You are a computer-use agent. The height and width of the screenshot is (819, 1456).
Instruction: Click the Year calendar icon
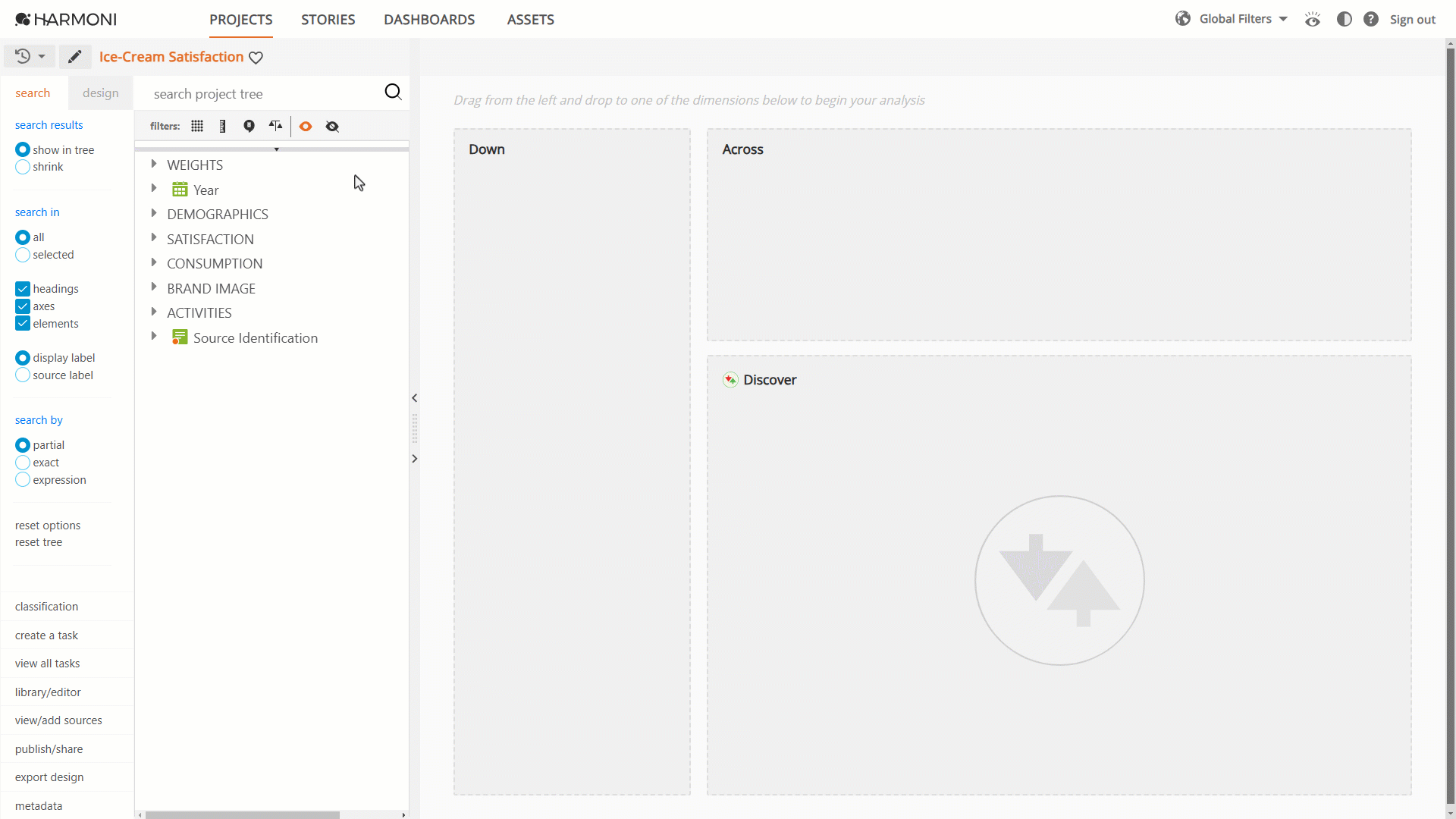[180, 190]
